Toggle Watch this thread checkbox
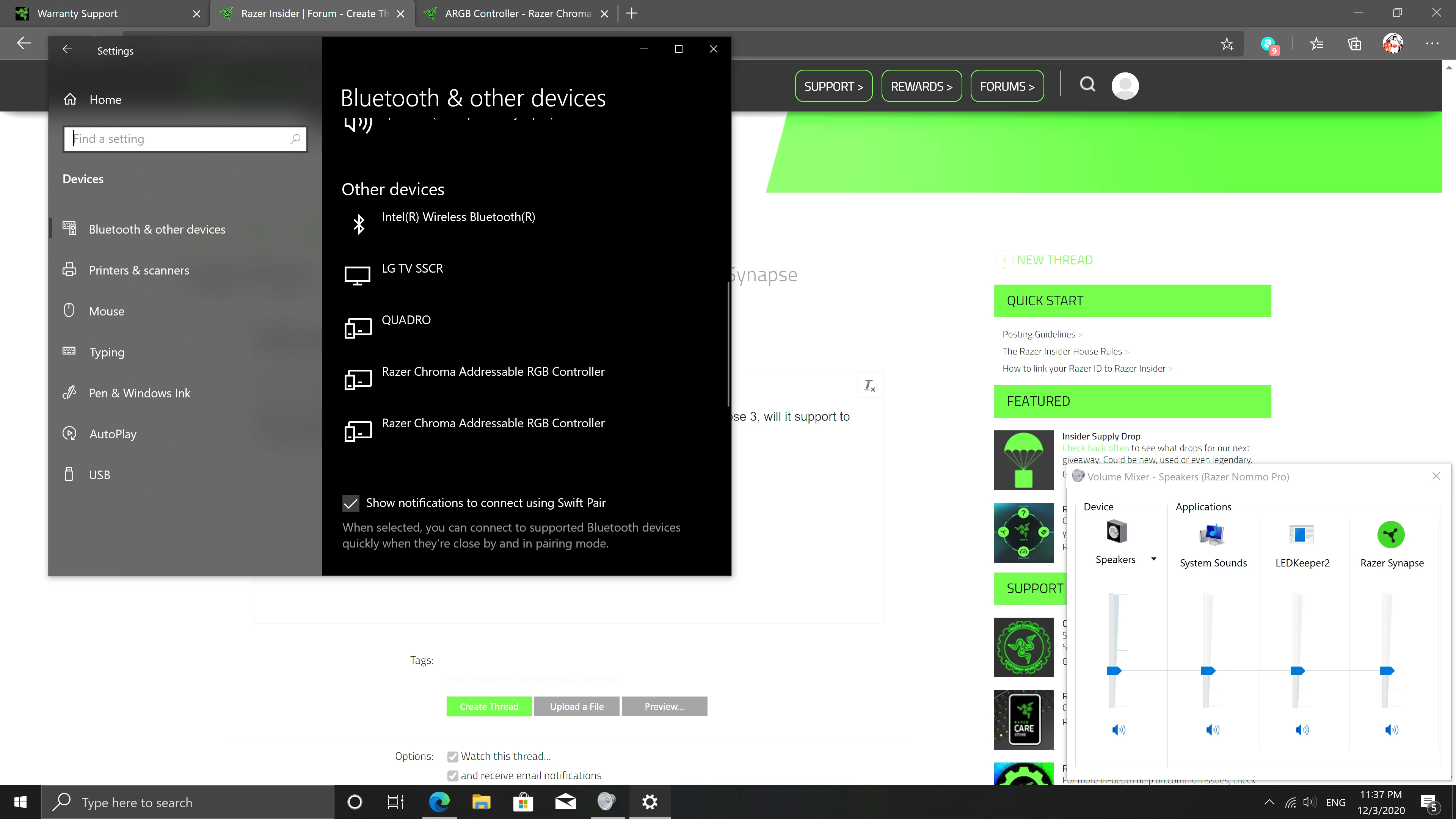The height and width of the screenshot is (819, 1456). 453,756
